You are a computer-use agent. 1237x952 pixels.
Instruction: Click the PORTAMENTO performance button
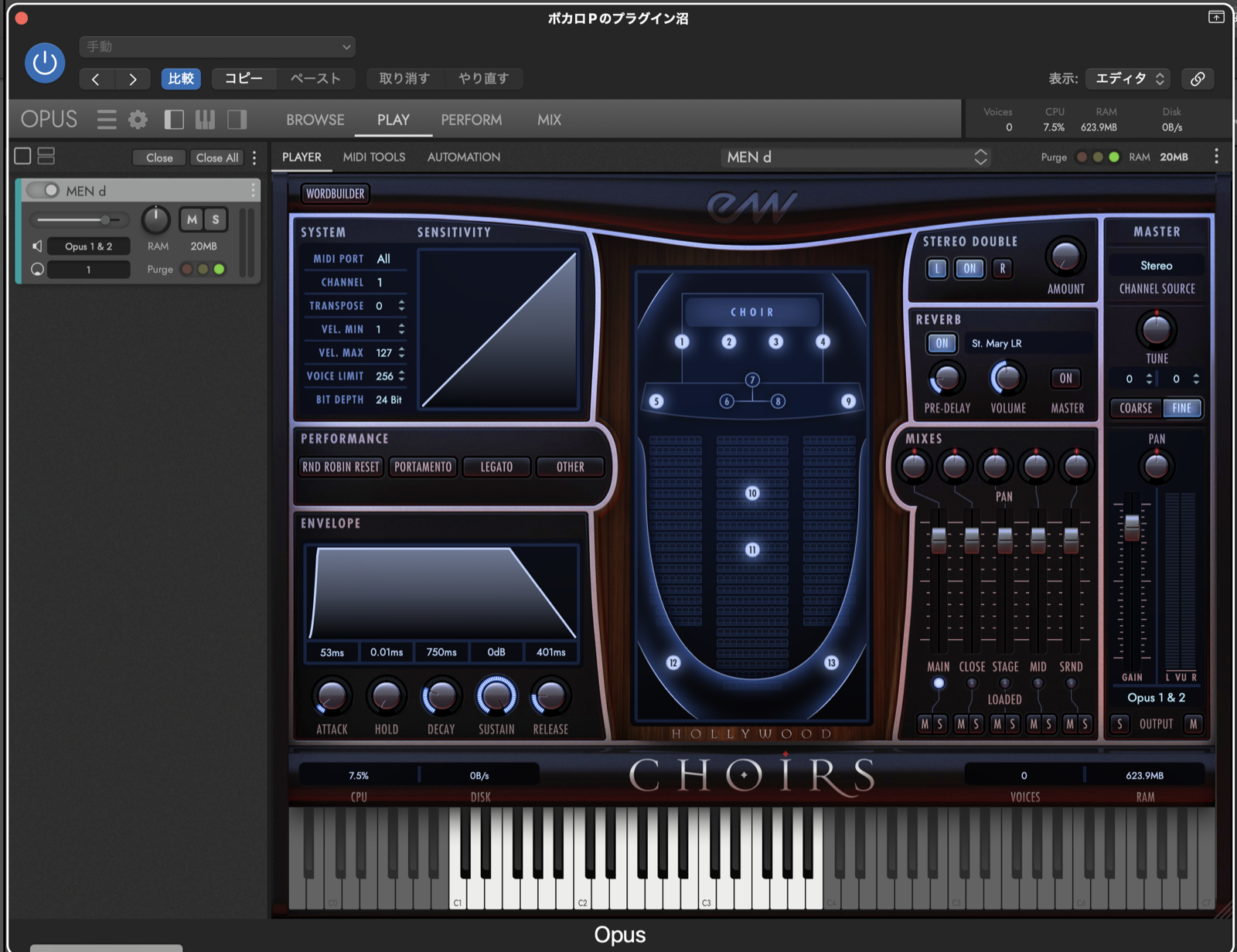(423, 467)
